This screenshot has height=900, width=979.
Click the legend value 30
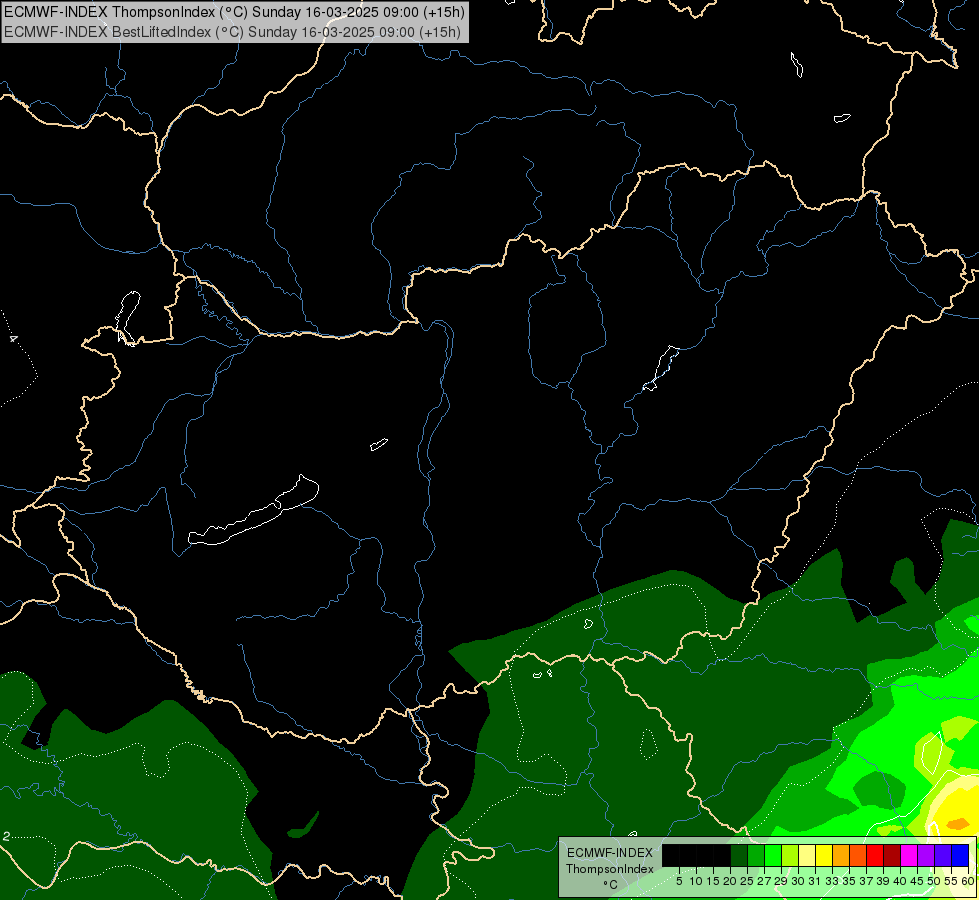tap(797, 881)
